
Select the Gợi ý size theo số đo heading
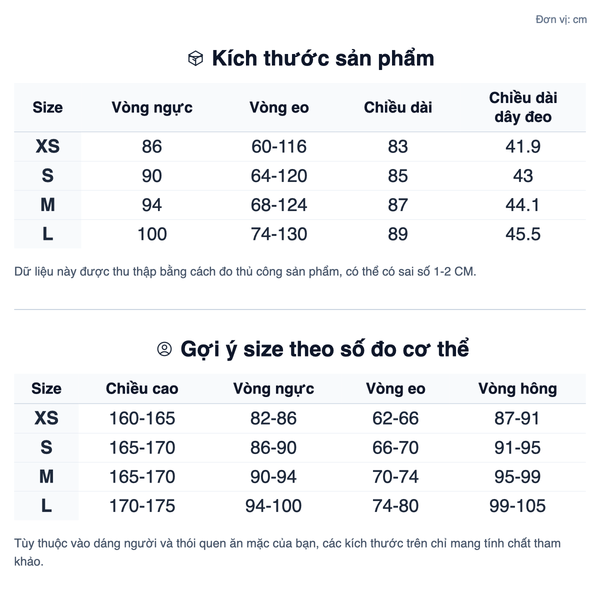pos(324,350)
